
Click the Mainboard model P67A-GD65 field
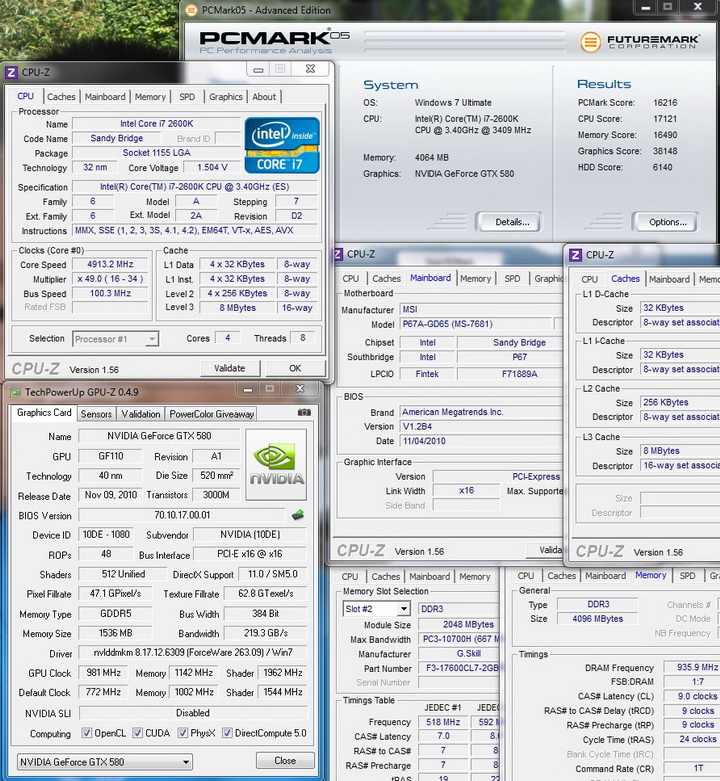point(477,324)
